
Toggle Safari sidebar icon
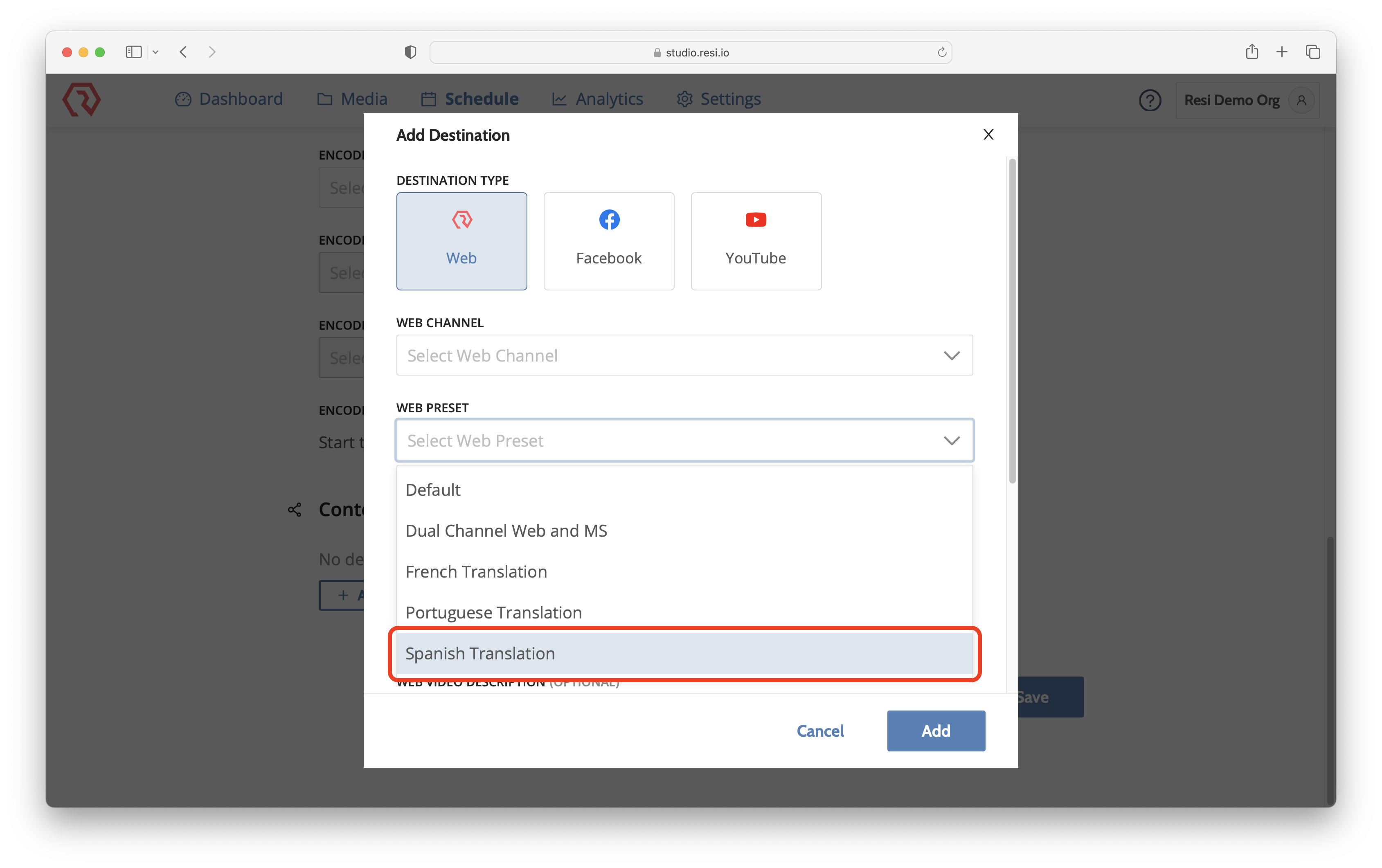(x=134, y=52)
